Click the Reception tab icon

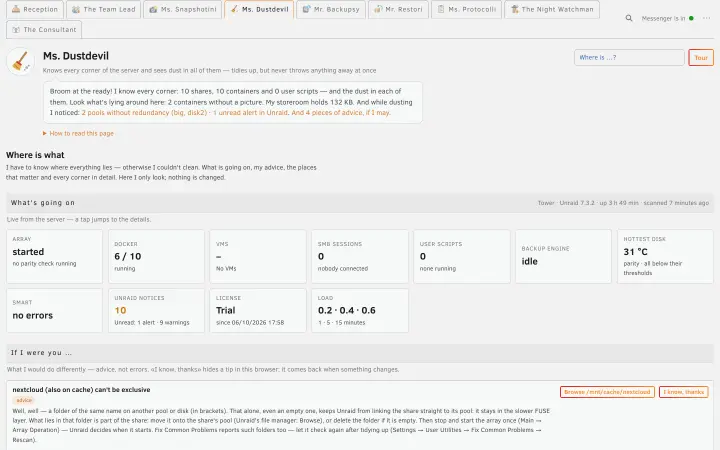(16, 9)
